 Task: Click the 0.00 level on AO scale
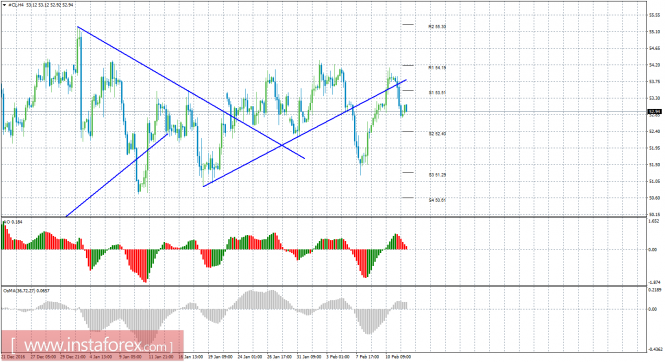[652, 250]
